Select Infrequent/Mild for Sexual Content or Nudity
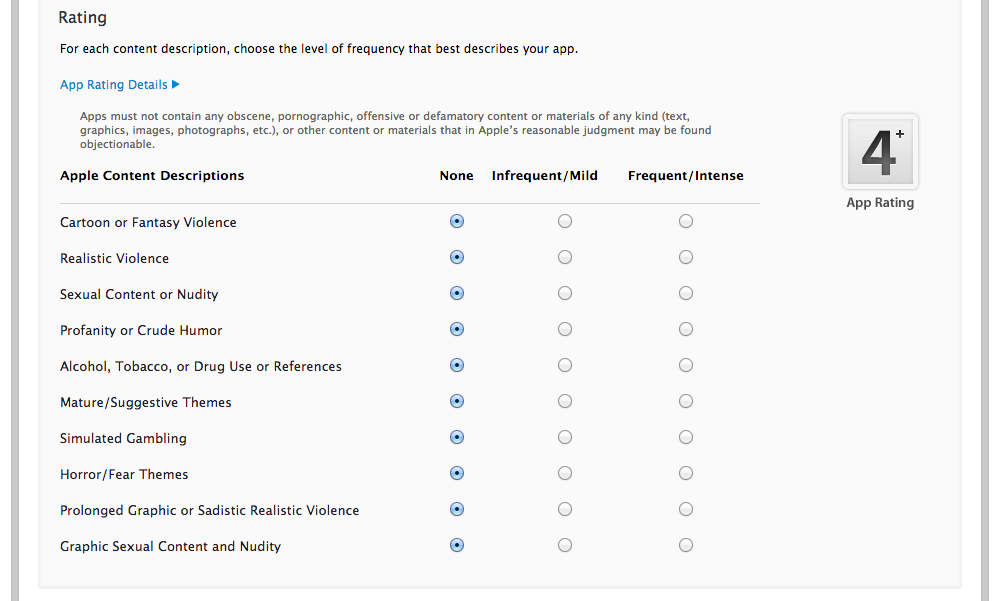Viewport: 1004px width, 601px height. [565, 293]
